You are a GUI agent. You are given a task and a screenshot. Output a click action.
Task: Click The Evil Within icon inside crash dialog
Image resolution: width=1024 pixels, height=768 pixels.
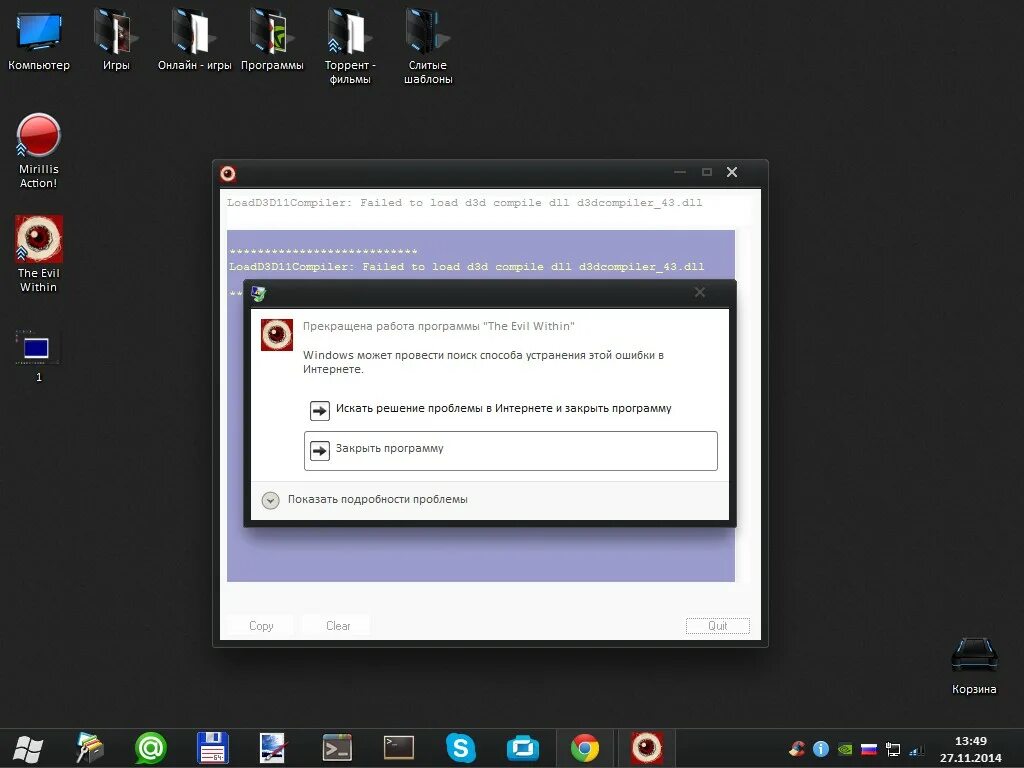(277, 334)
